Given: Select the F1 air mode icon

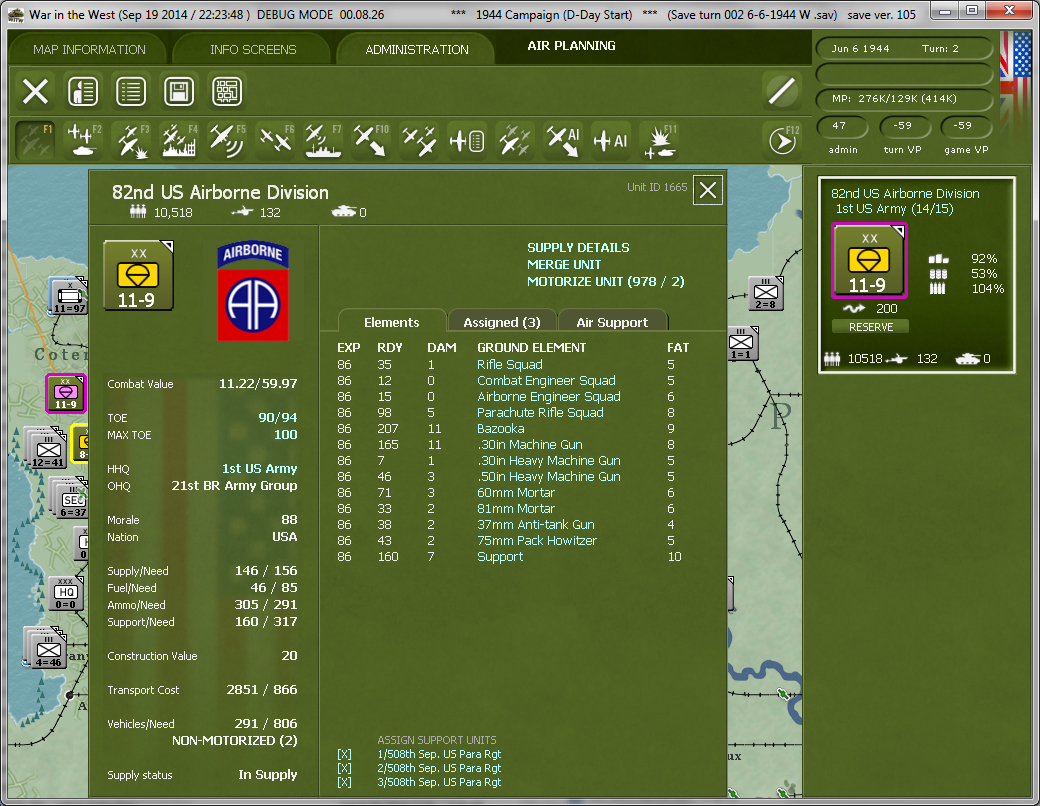Looking at the screenshot, I should coord(35,140).
